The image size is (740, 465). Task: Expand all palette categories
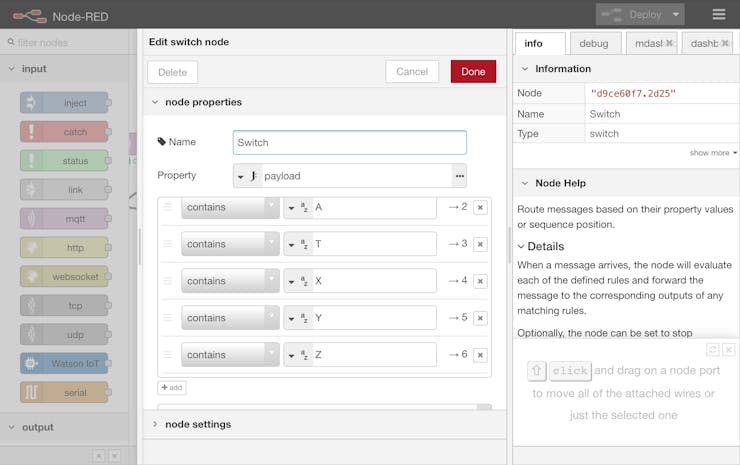coord(115,456)
